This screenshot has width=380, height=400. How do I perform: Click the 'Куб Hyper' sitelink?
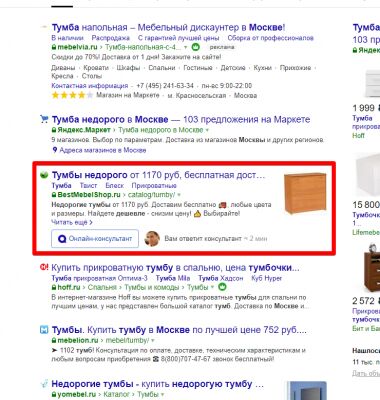point(267,278)
